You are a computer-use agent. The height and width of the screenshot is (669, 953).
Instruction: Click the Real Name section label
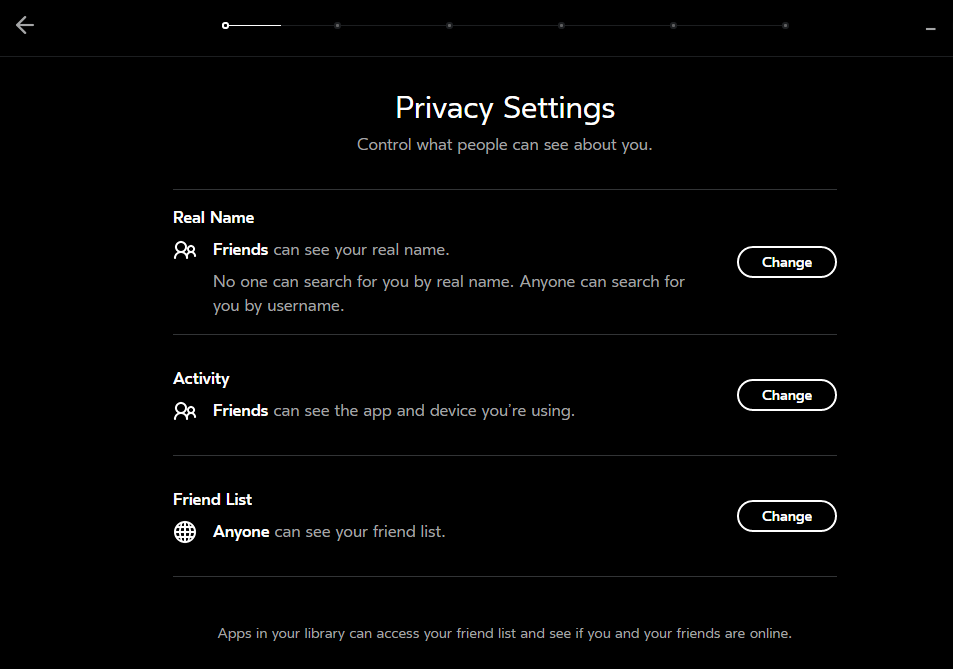coord(213,218)
